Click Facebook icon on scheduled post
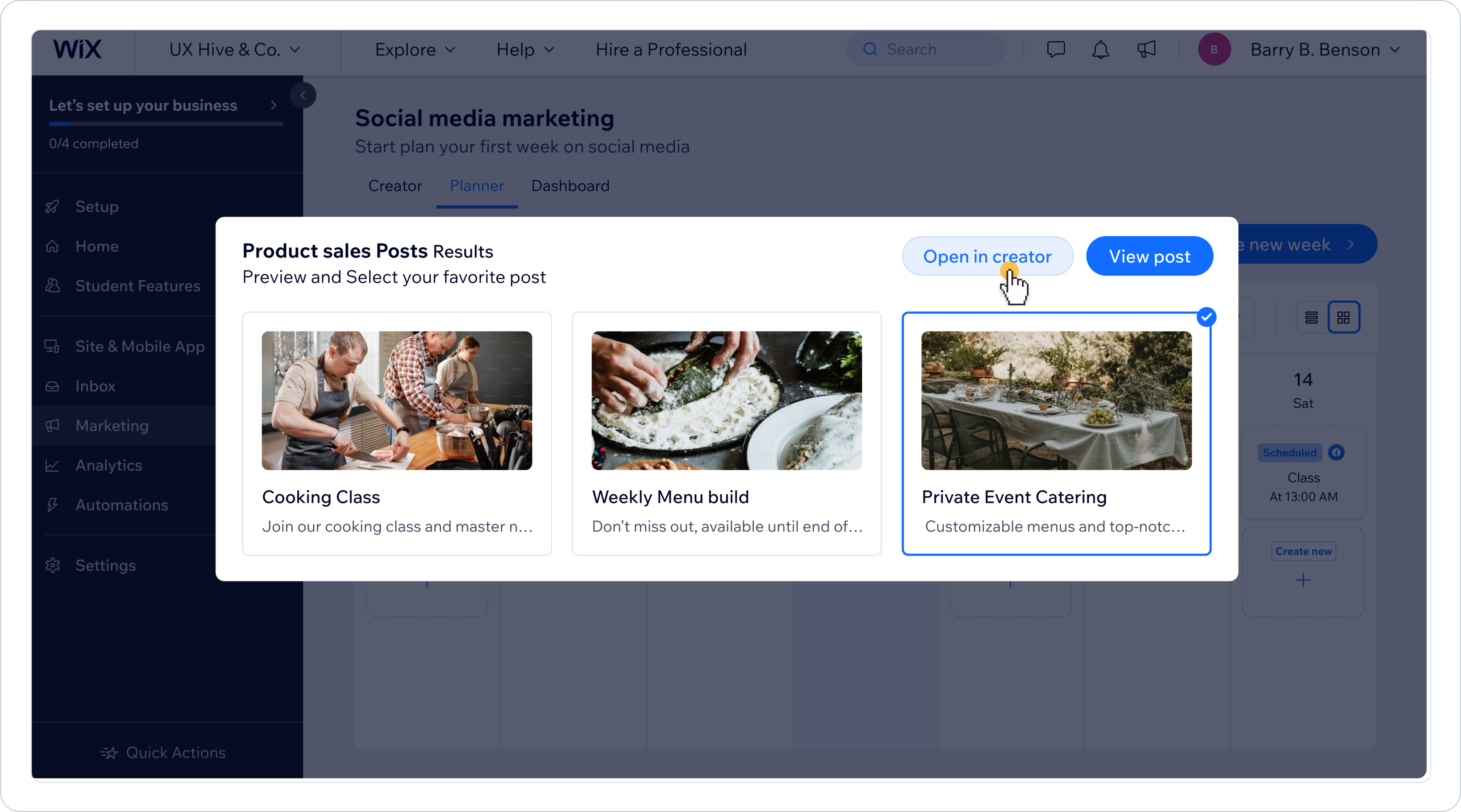 pos(1336,452)
